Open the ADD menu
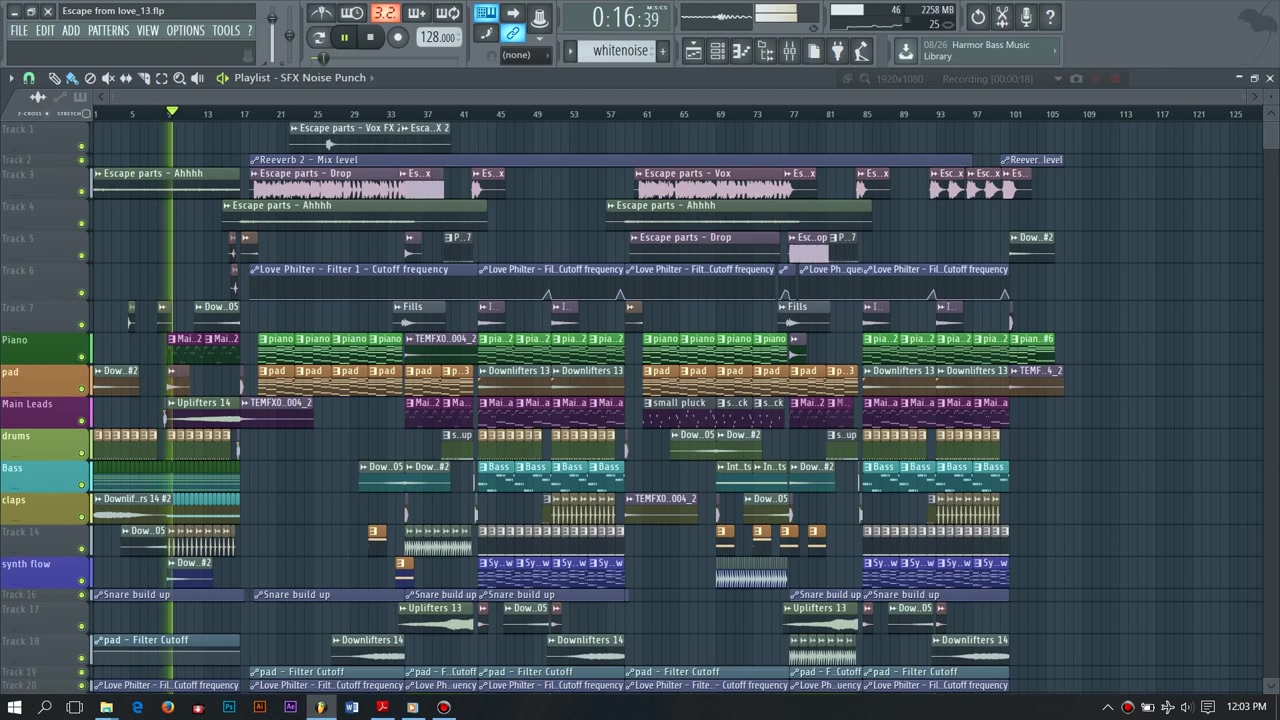Screen dimensions: 1280x720 click(x=71, y=31)
